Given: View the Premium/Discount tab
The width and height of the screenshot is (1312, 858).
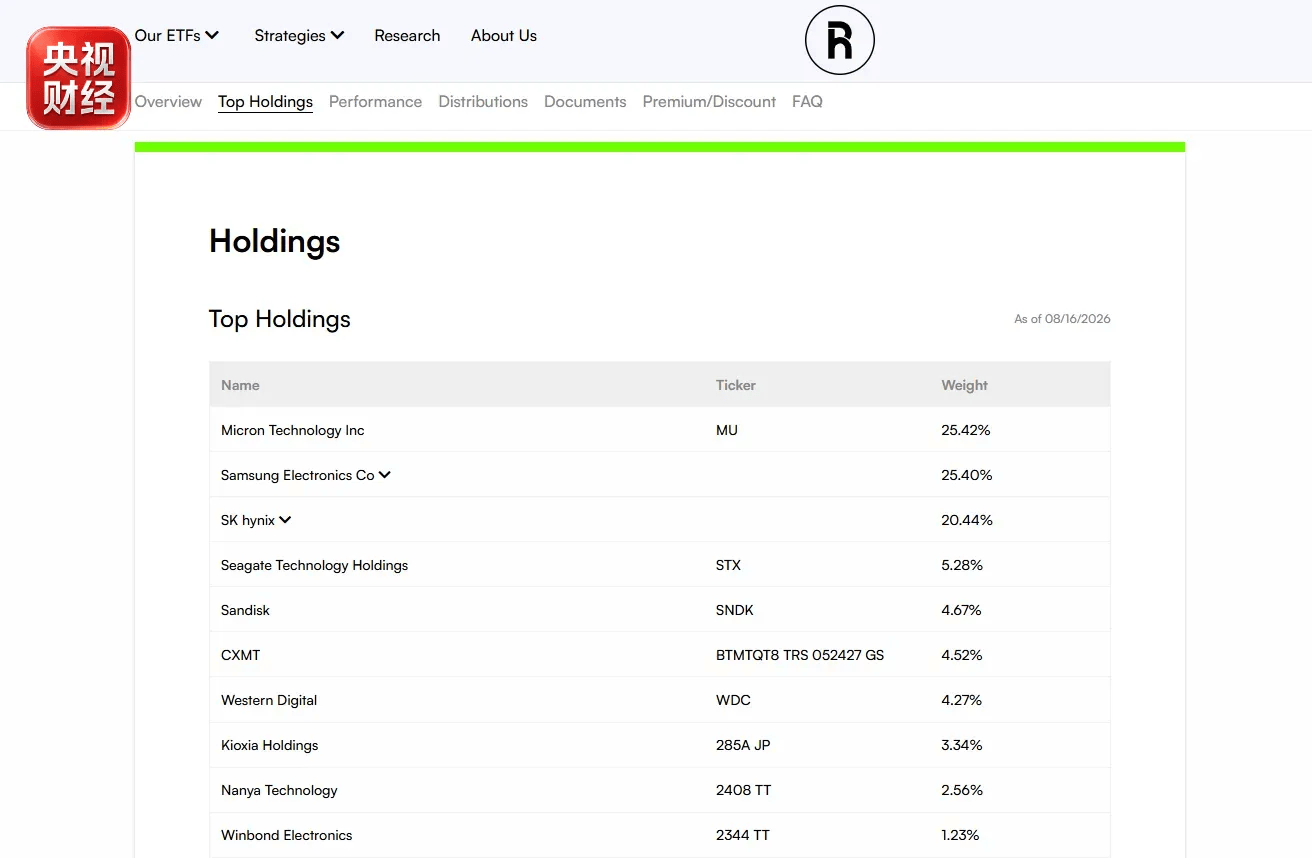Looking at the screenshot, I should [709, 101].
